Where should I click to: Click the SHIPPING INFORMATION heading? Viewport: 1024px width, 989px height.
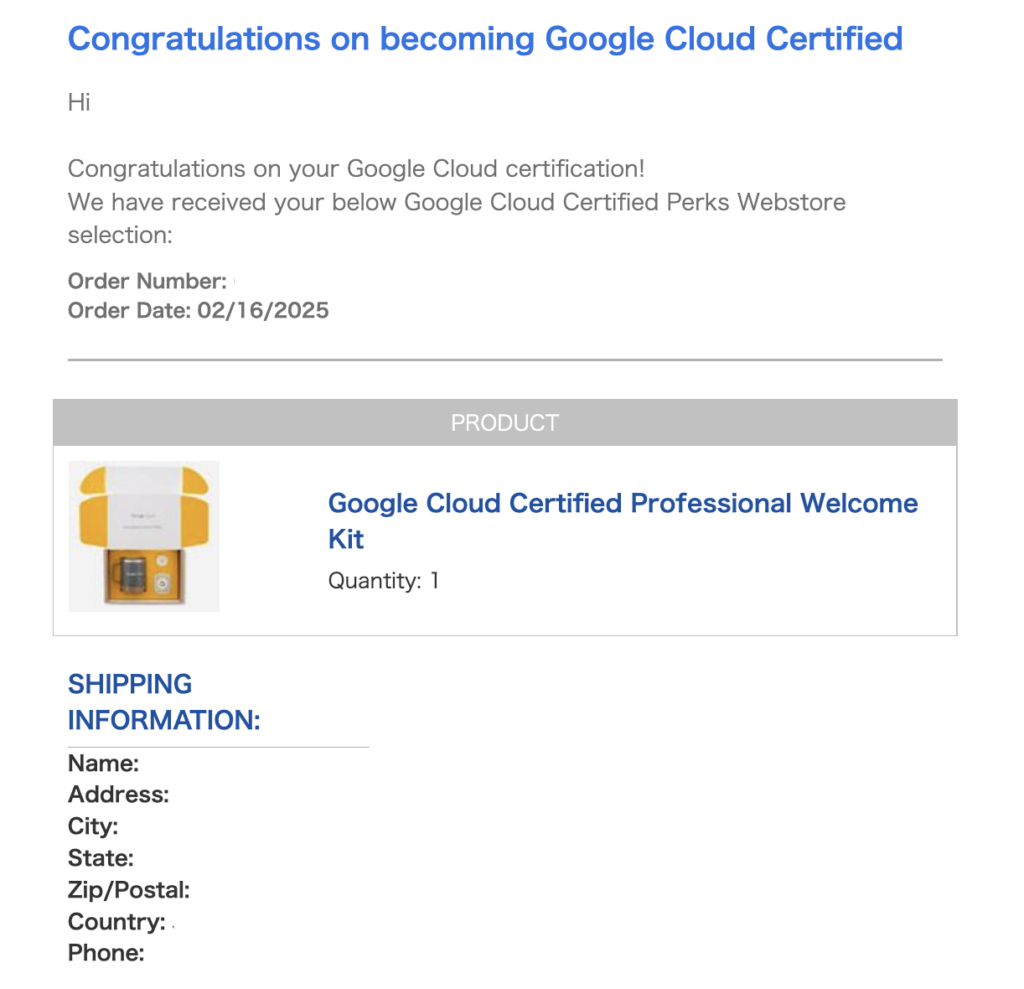coord(164,702)
